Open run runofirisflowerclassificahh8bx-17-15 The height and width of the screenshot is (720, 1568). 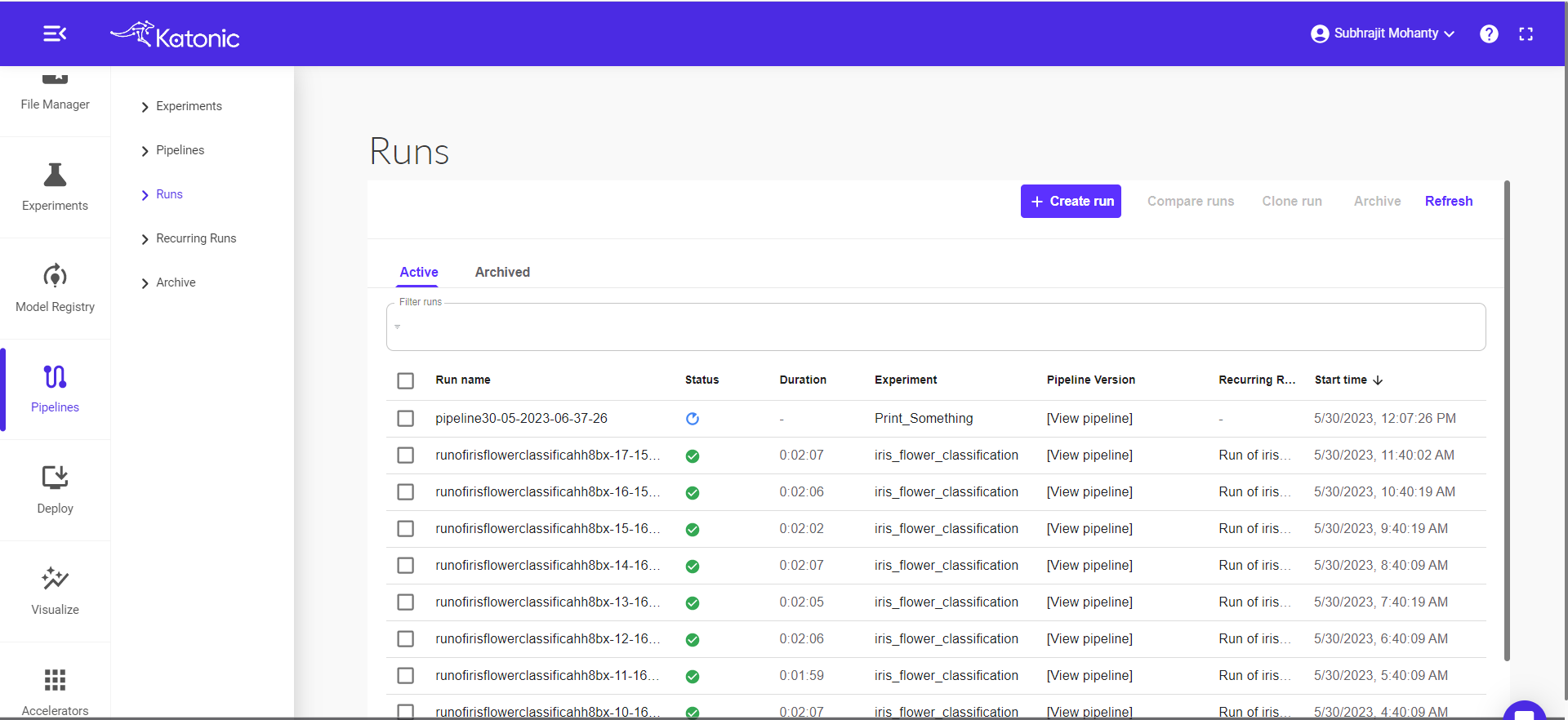click(548, 455)
